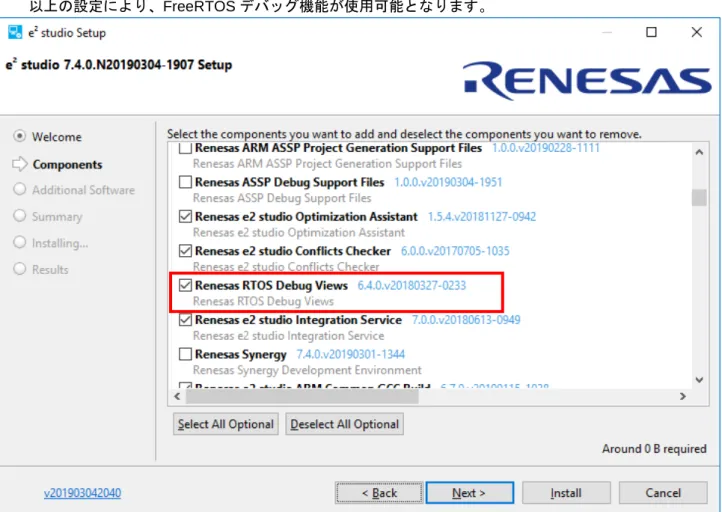This screenshot has height=512, width=722.
Task: Click version 7.4.0.v20190301-1344 text
Action: click(350, 354)
